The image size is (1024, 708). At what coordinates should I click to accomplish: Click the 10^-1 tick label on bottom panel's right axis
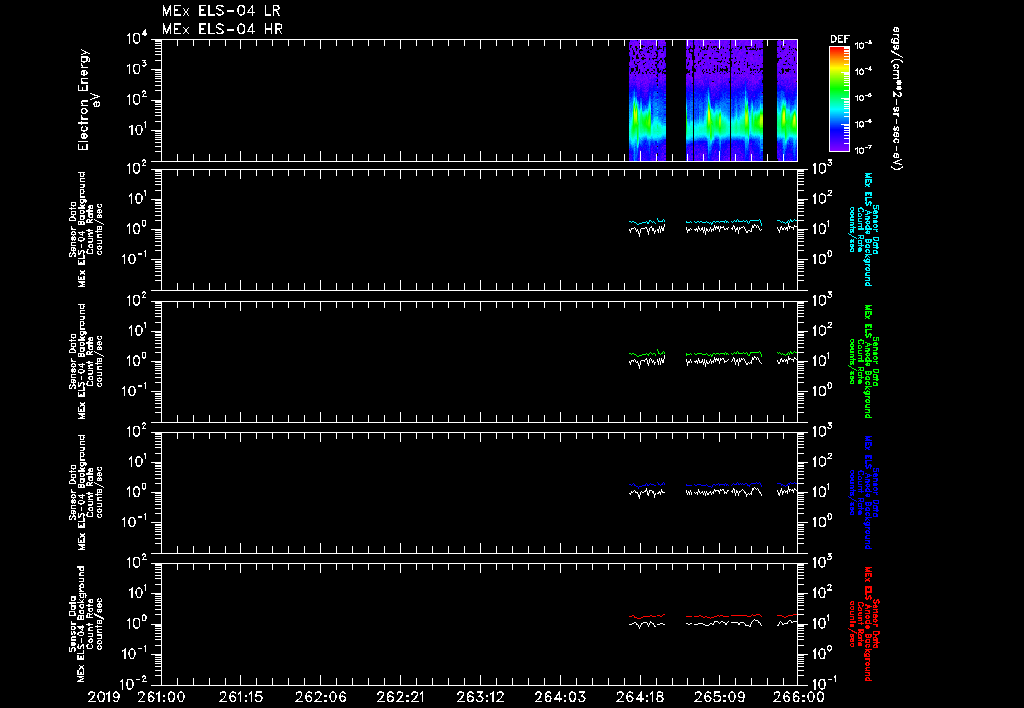[x=823, y=683]
